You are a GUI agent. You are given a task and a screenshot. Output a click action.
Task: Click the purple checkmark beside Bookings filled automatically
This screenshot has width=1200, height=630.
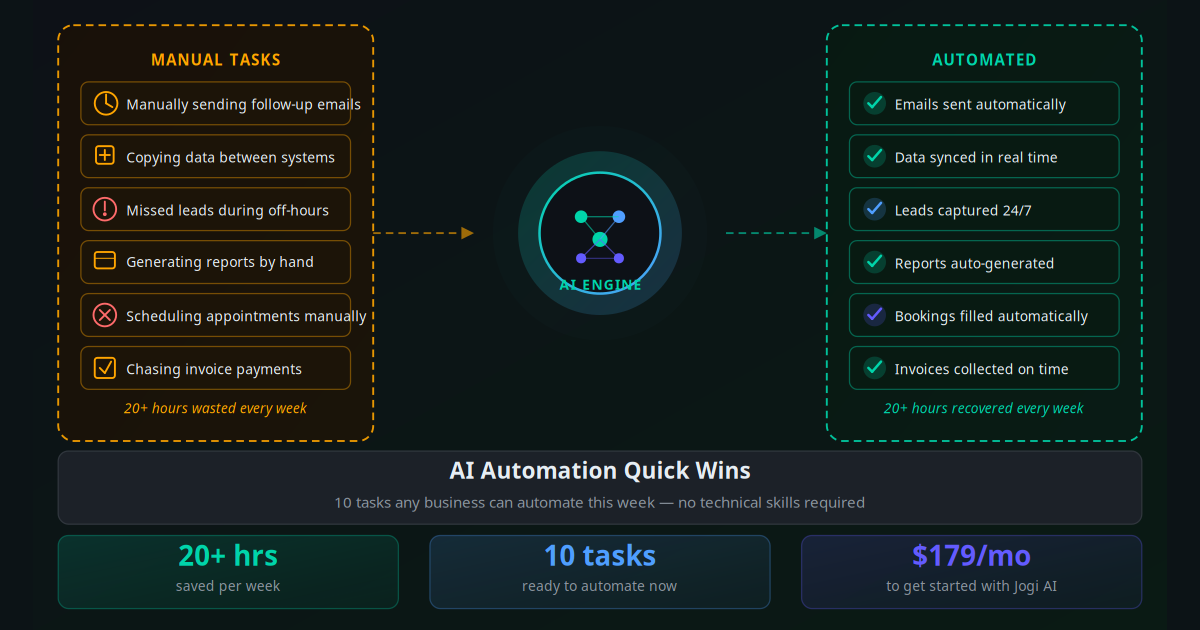(x=875, y=315)
